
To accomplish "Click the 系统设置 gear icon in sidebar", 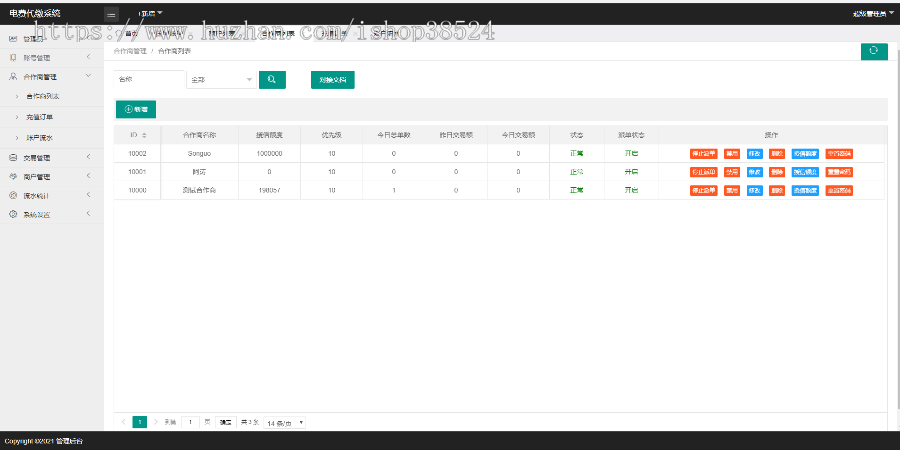I will tap(13, 214).
